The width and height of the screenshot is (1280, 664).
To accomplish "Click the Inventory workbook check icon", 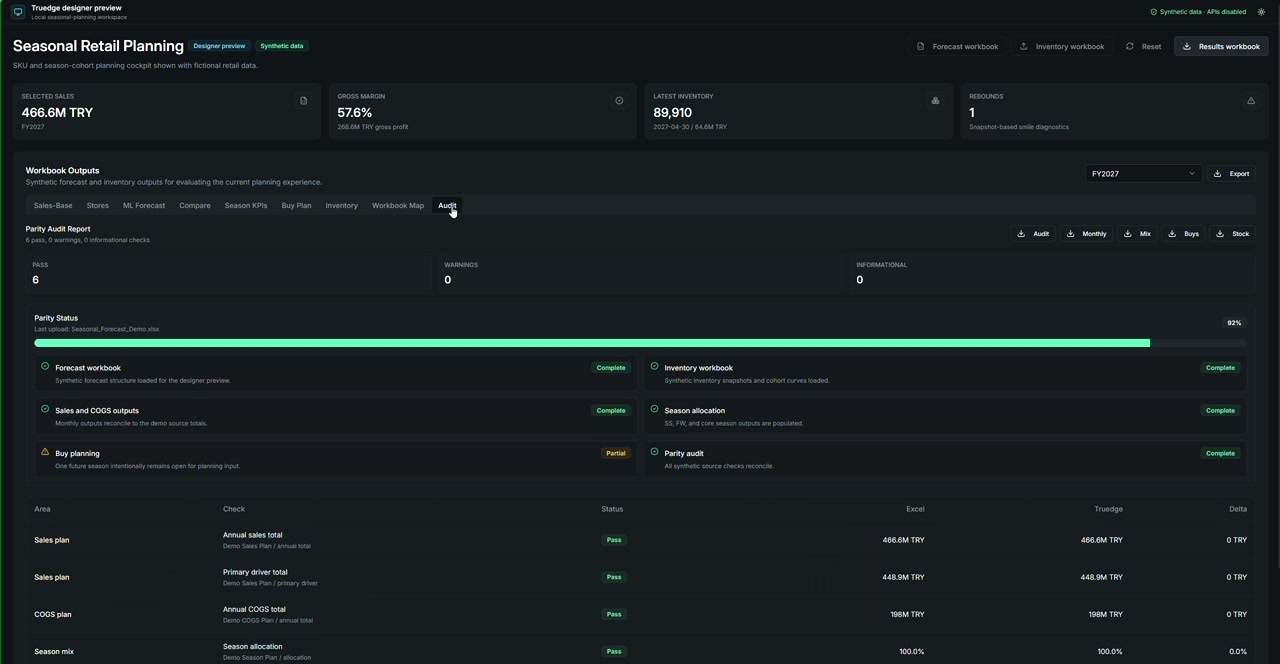I will [654, 366].
